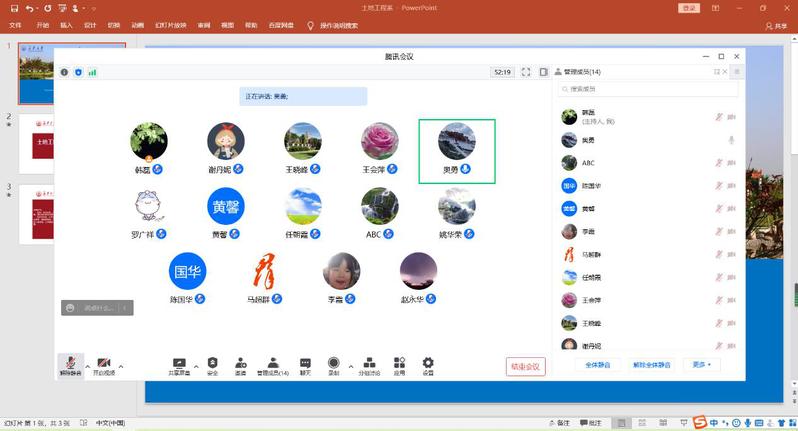Click meeting info icon at top left
The width and height of the screenshot is (798, 431).
(x=64, y=72)
